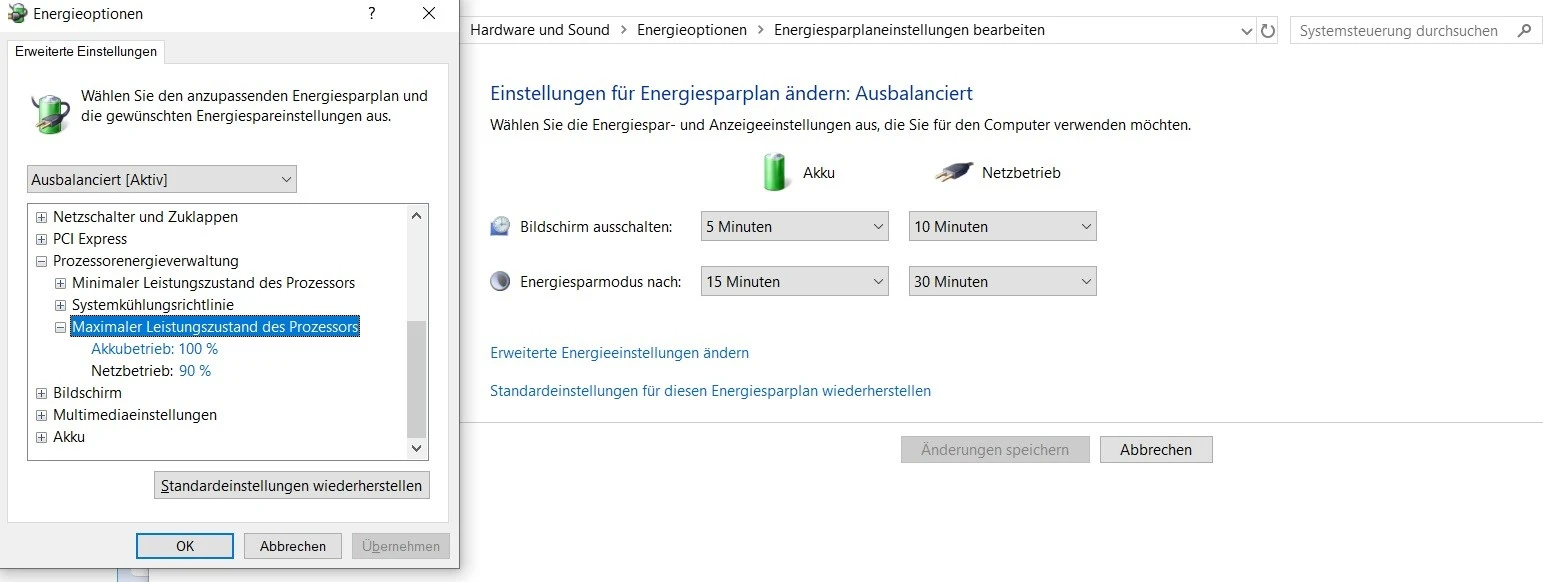Click the help question mark icon
This screenshot has height=582, width=1543.
click(372, 14)
